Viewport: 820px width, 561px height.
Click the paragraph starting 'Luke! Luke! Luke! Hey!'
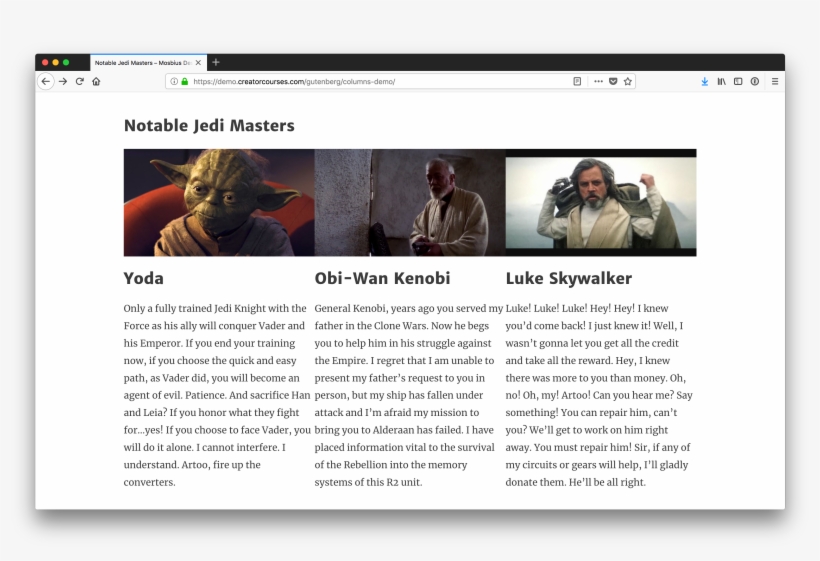coord(599,395)
